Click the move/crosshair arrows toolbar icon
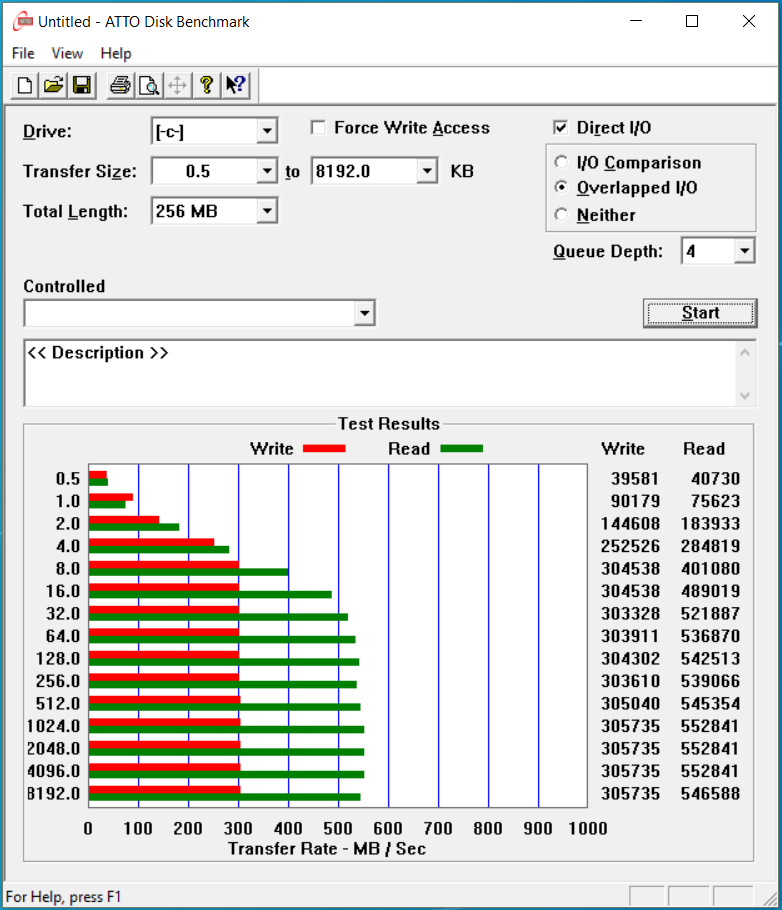Image resolution: width=782 pixels, height=910 pixels. tap(178, 86)
